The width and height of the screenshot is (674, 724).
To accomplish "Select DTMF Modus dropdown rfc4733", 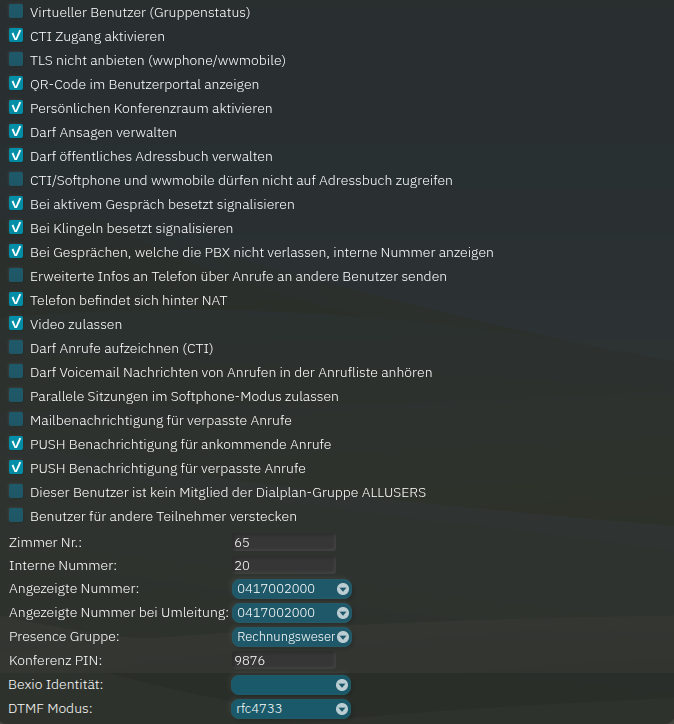I will tap(291, 709).
